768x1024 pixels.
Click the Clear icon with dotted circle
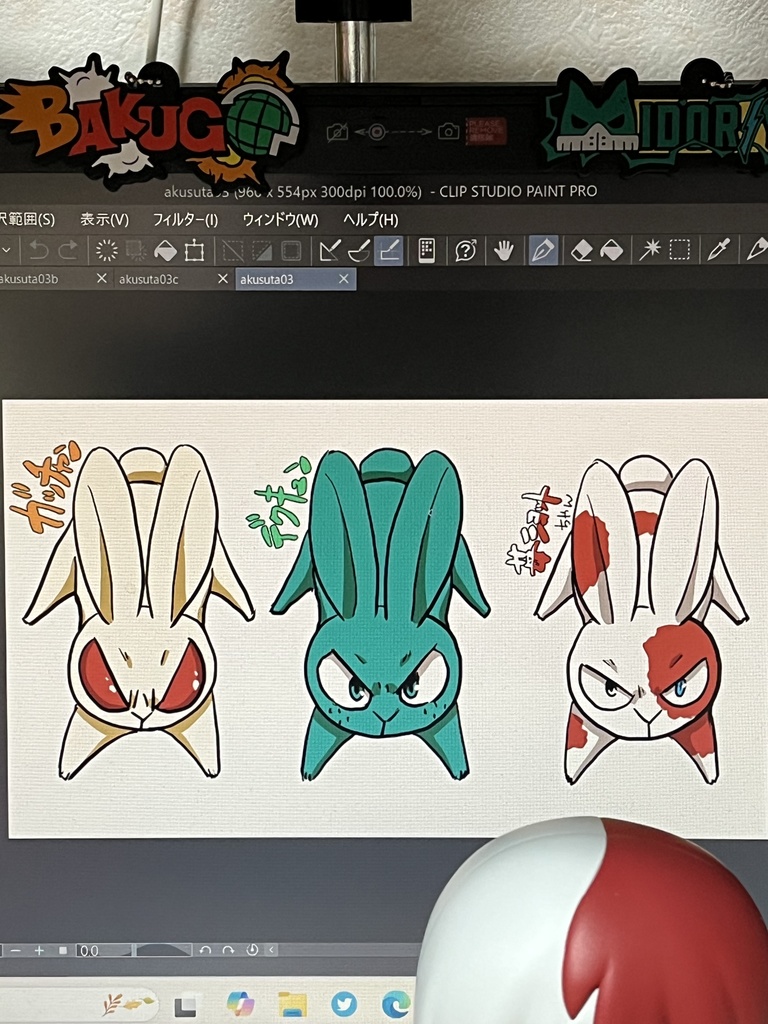[106, 251]
